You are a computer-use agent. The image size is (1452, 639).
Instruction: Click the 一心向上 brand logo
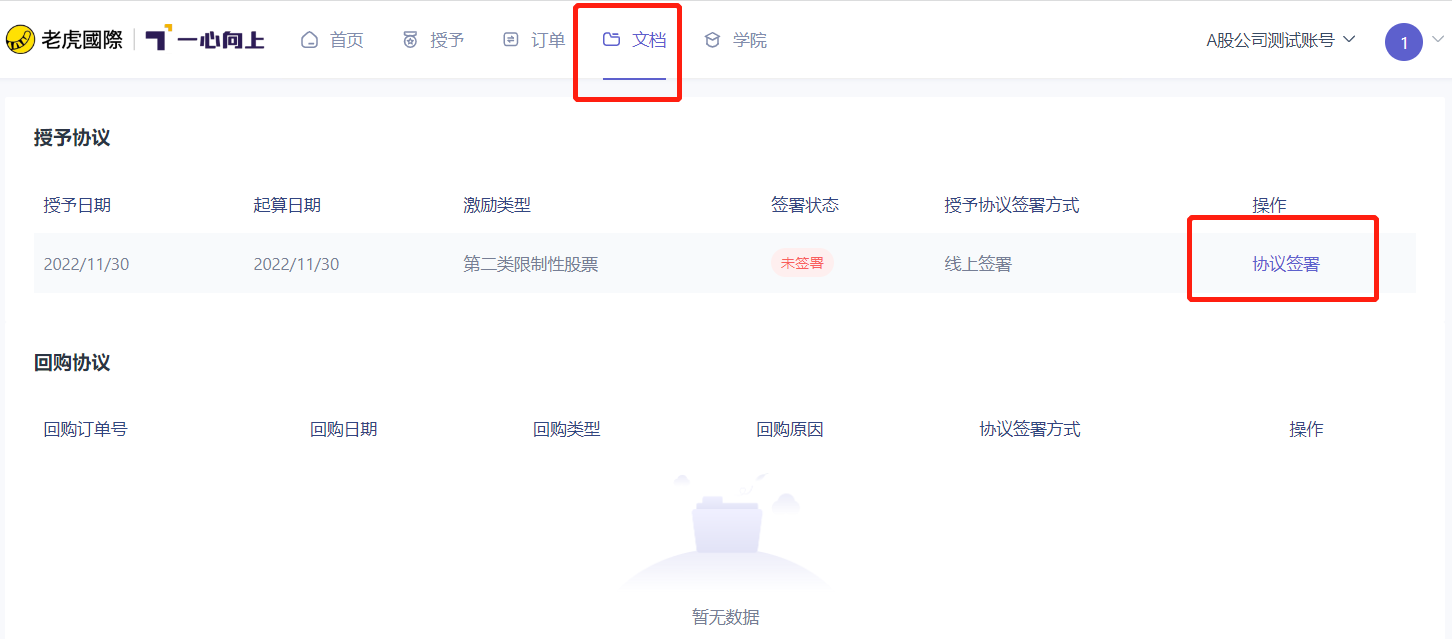[x=205, y=40]
